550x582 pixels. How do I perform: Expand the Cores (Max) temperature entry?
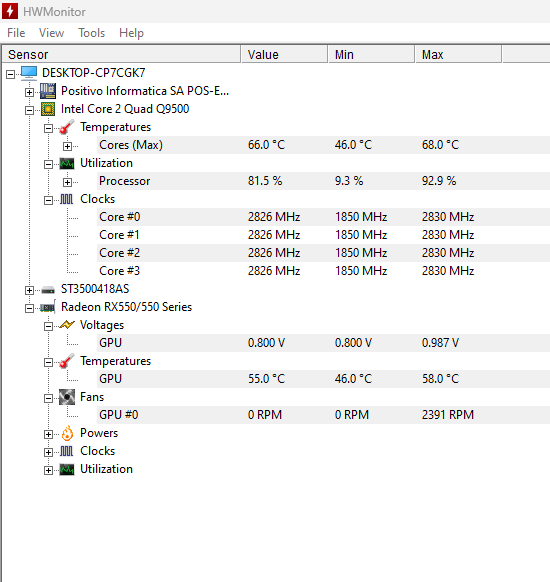click(x=67, y=146)
